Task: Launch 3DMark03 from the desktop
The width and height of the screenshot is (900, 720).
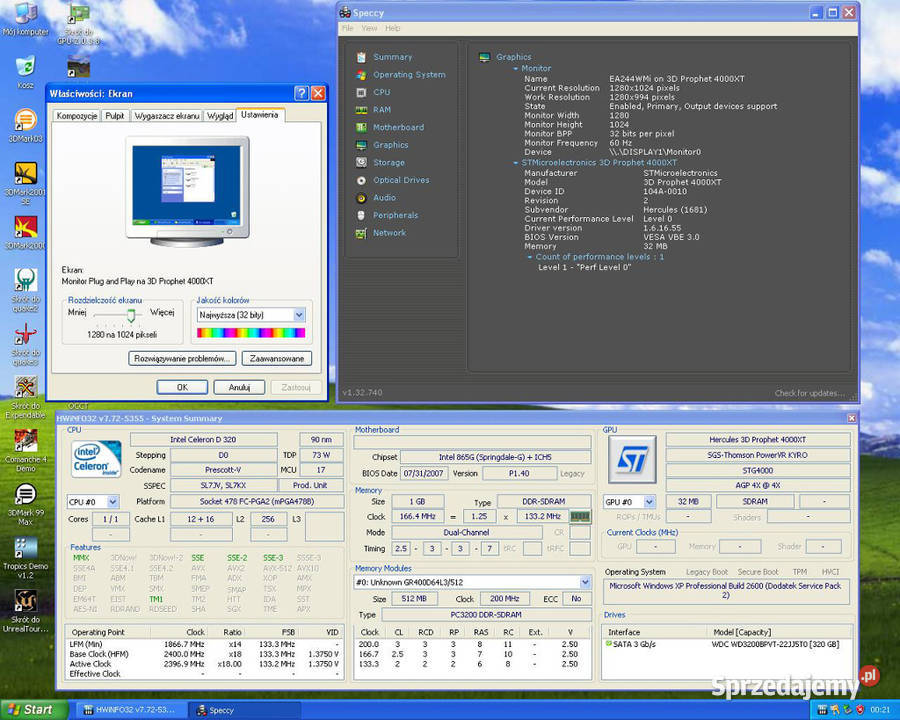Action: click(x=22, y=120)
